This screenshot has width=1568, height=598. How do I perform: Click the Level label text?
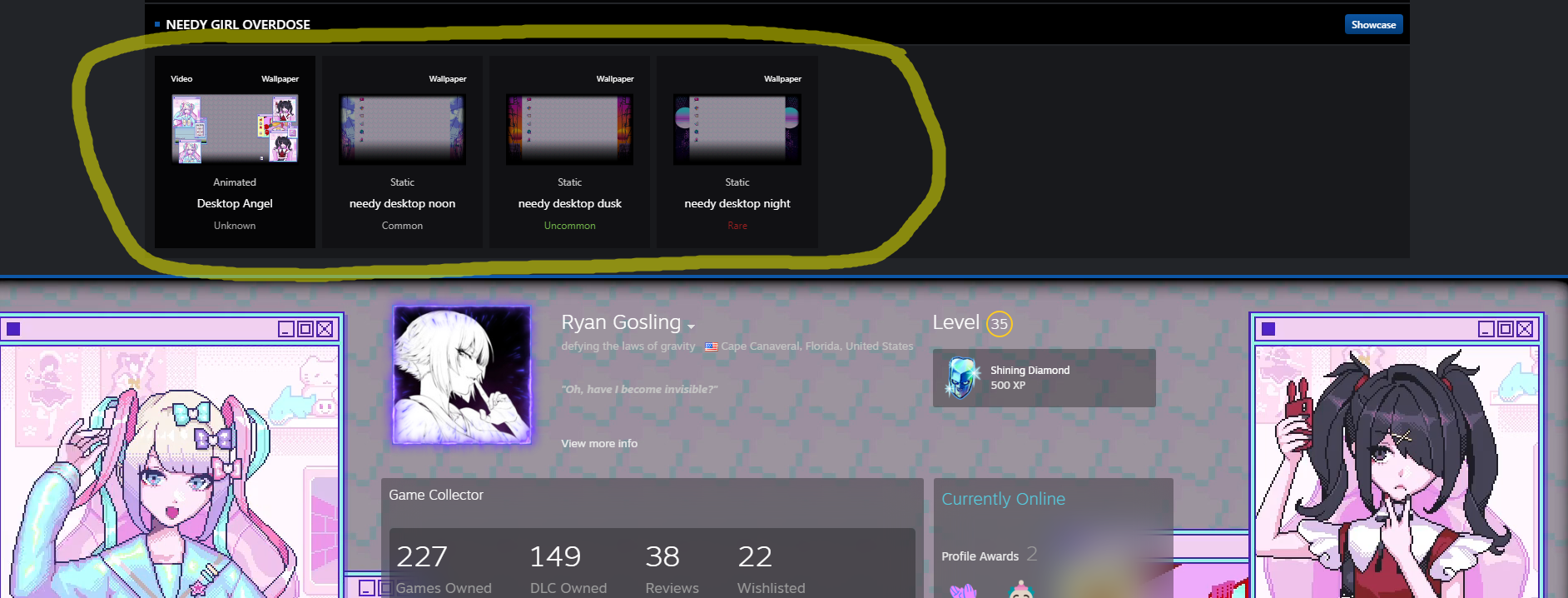point(955,322)
